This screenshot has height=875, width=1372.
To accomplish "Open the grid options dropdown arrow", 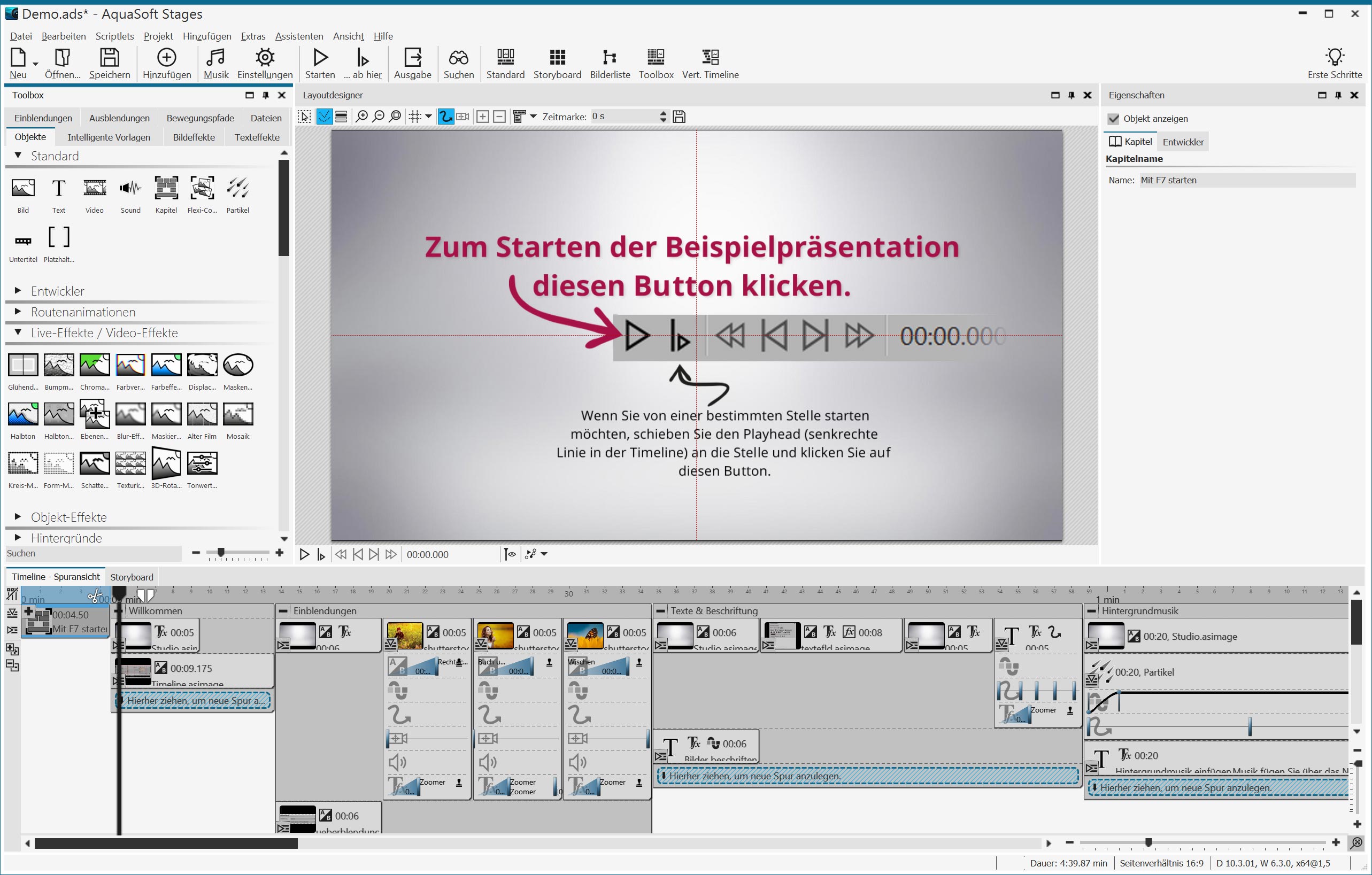I will click(428, 116).
